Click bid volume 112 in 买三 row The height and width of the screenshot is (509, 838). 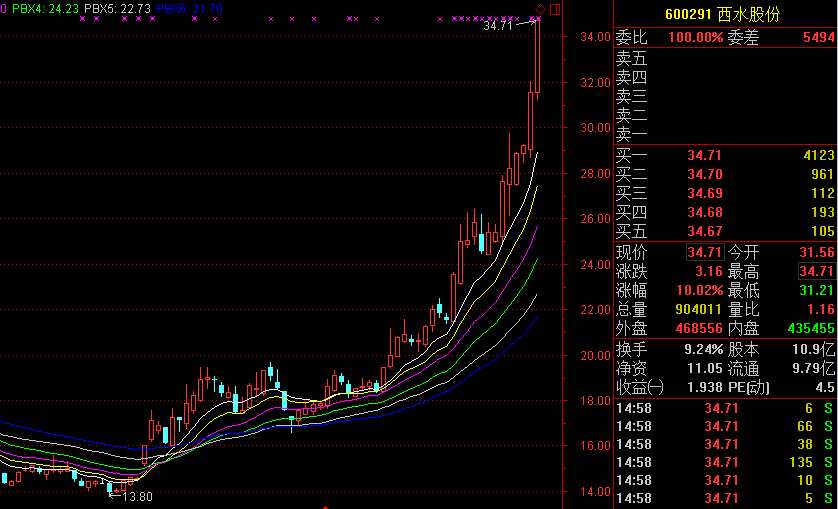(x=823, y=194)
